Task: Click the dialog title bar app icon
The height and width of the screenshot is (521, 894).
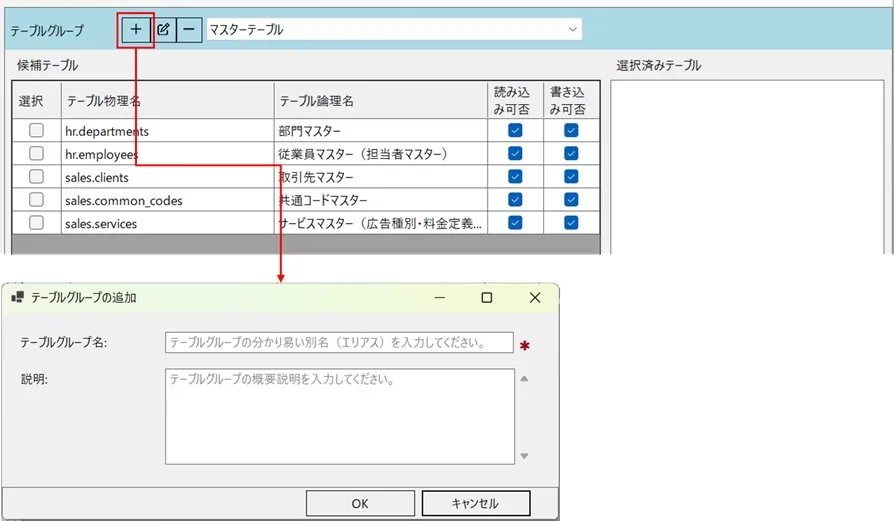Action: 18,297
